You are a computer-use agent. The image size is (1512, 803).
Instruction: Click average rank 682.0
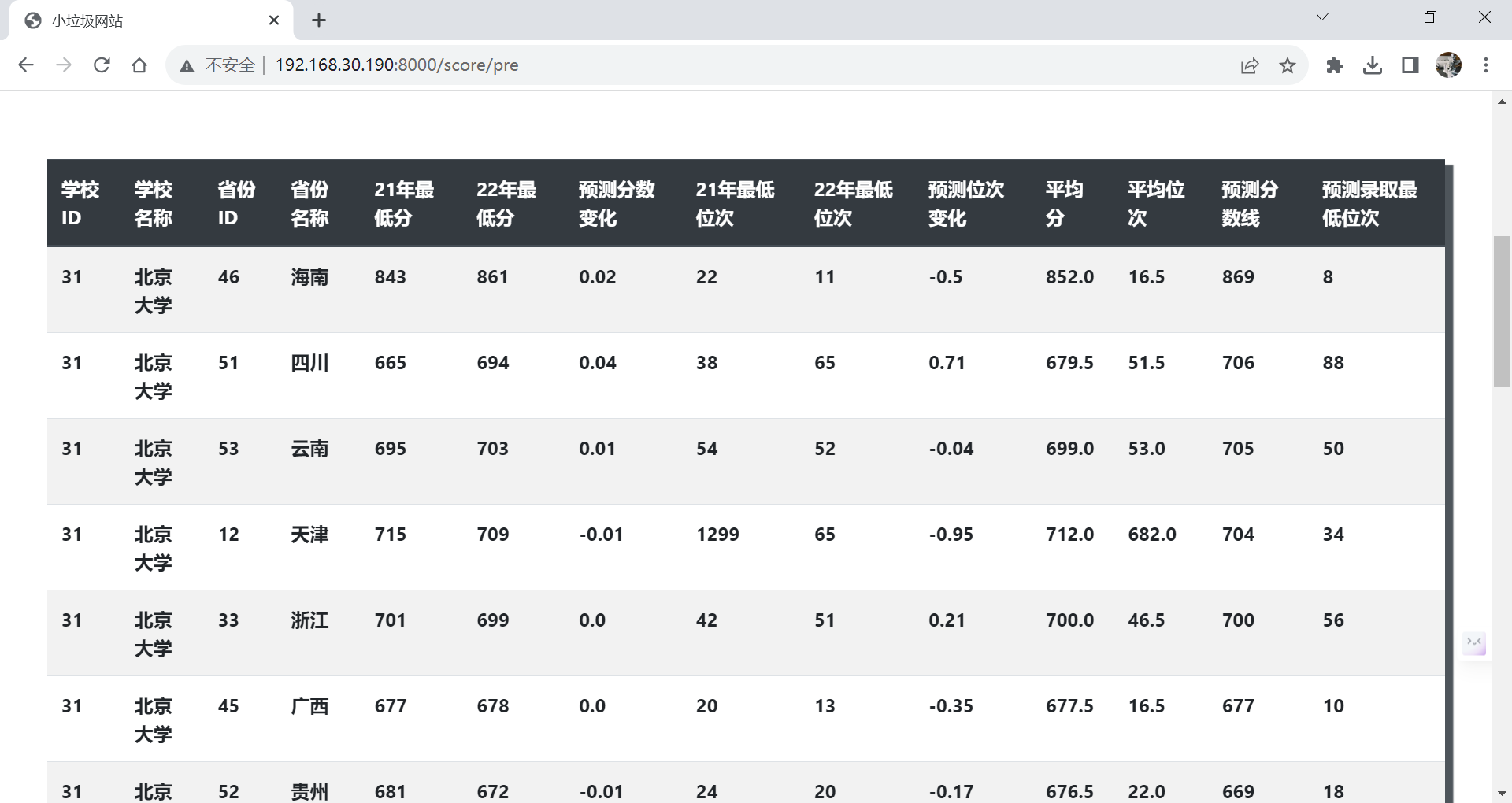tap(1152, 535)
